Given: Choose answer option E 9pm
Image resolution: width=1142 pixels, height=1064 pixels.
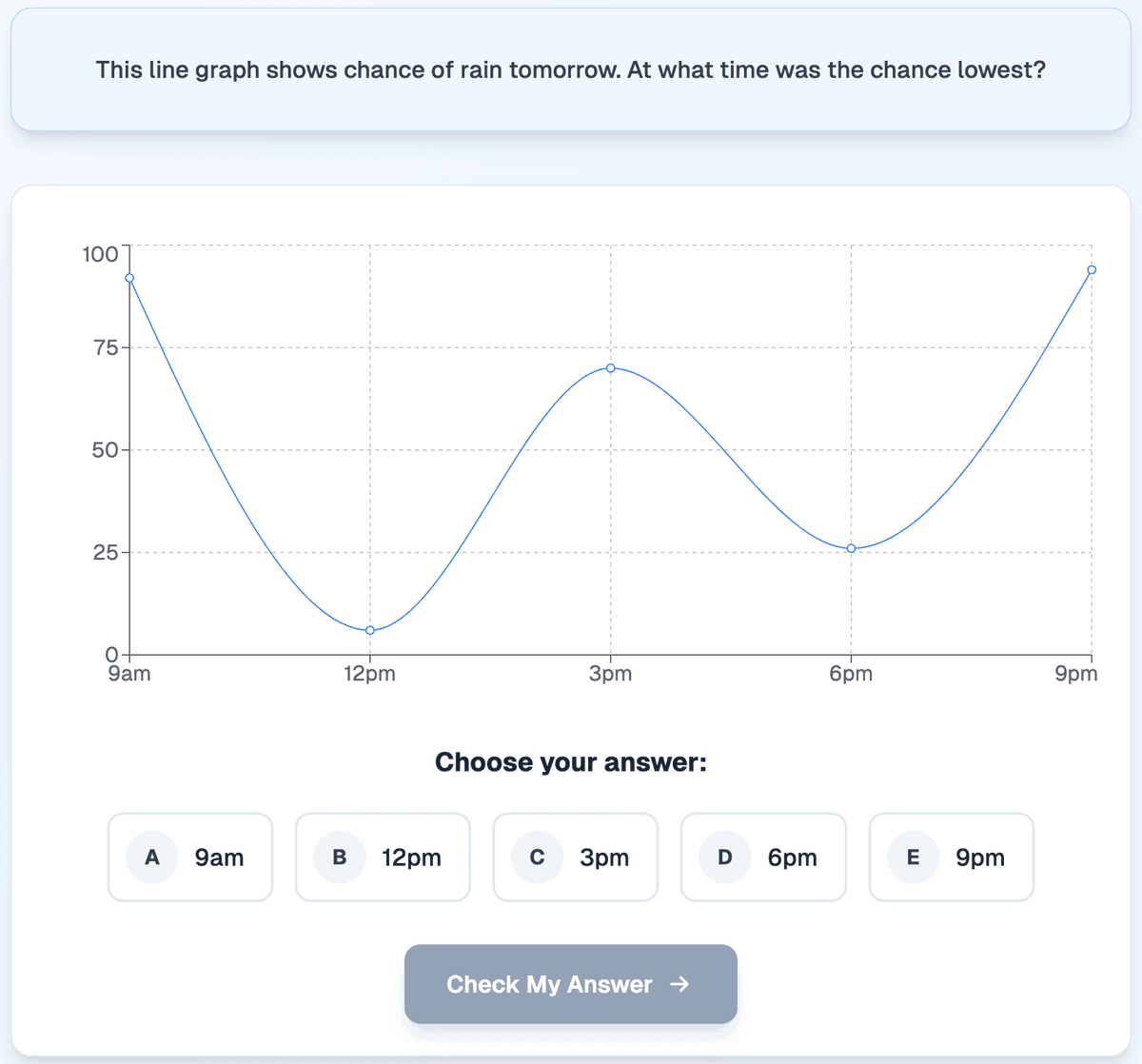Looking at the screenshot, I should pyautogui.click(x=951, y=857).
